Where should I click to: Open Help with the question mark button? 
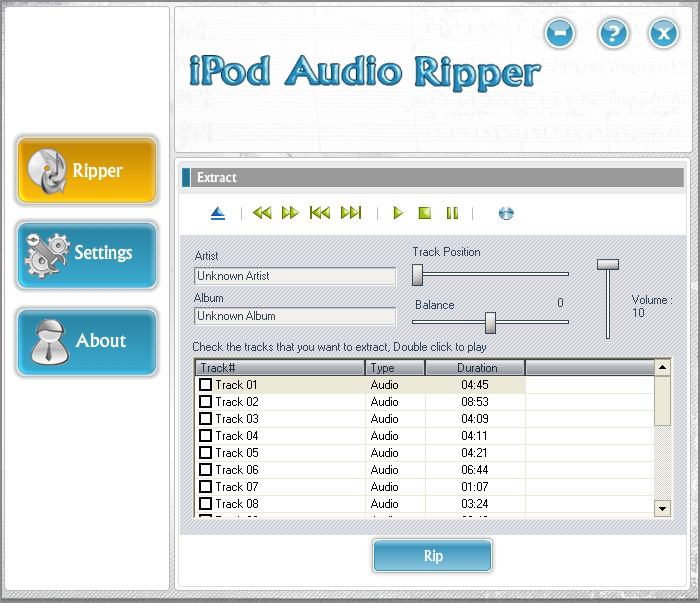[613, 33]
